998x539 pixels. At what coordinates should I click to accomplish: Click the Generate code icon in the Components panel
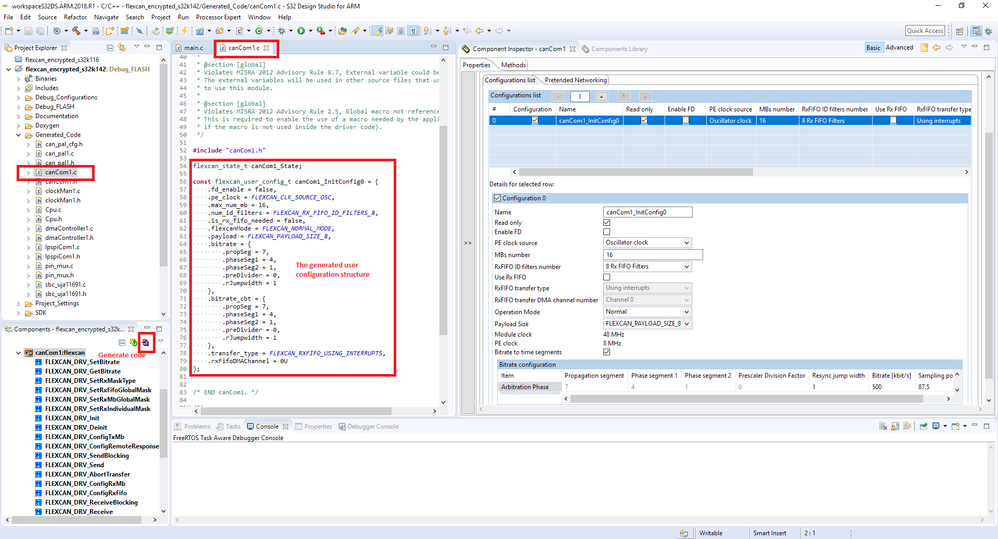(146, 342)
